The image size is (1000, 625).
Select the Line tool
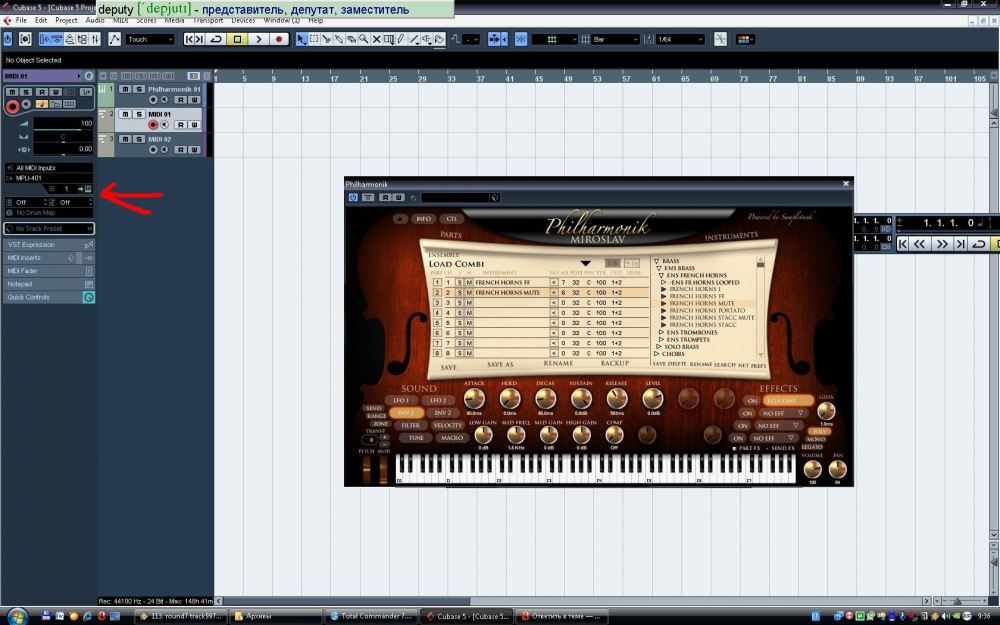coord(414,40)
